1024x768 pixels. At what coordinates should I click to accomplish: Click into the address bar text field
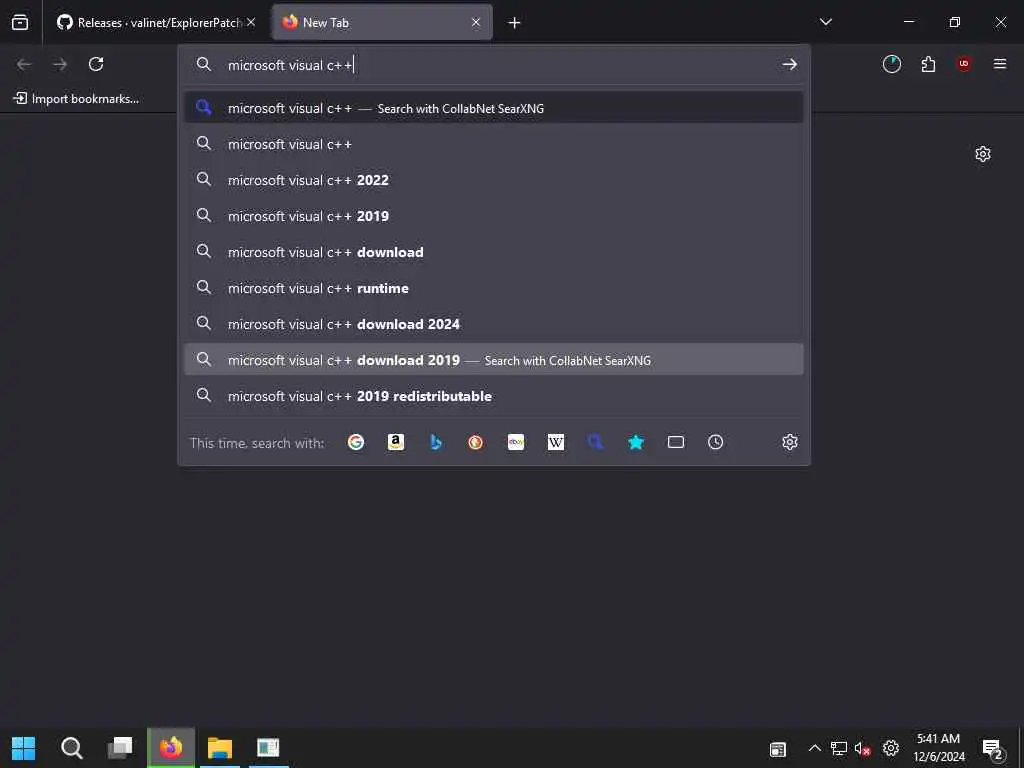click(x=496, y=65)
